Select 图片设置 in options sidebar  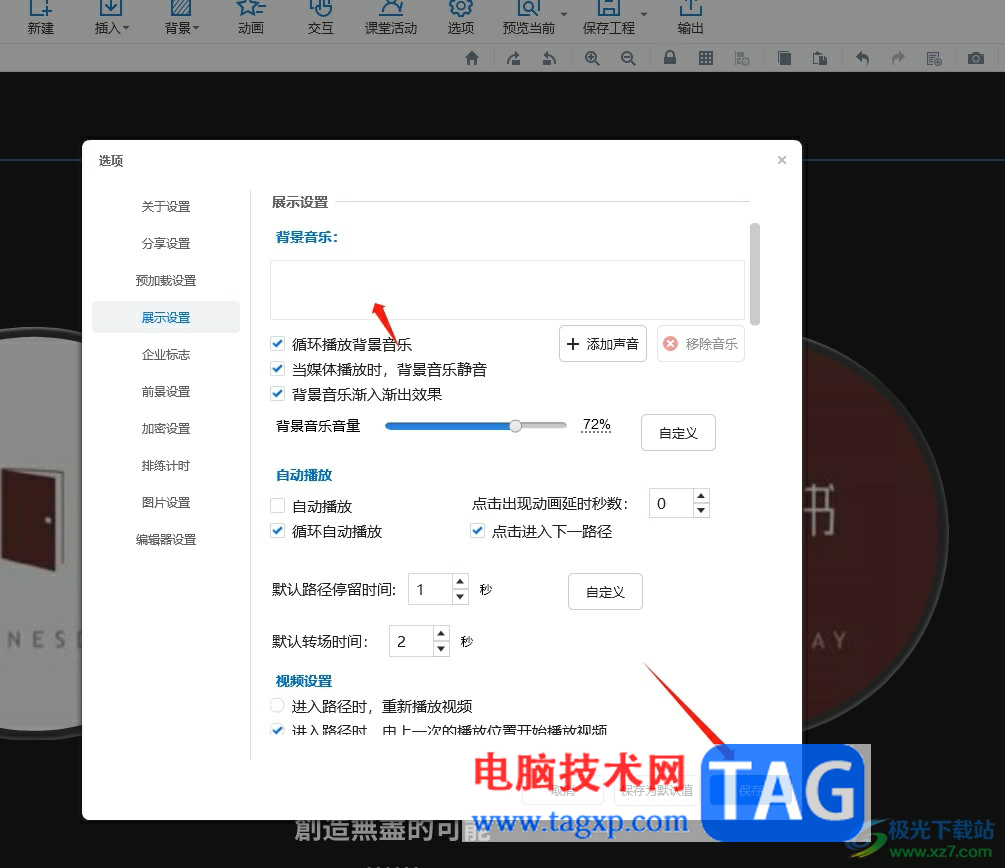tap(166, 503)
